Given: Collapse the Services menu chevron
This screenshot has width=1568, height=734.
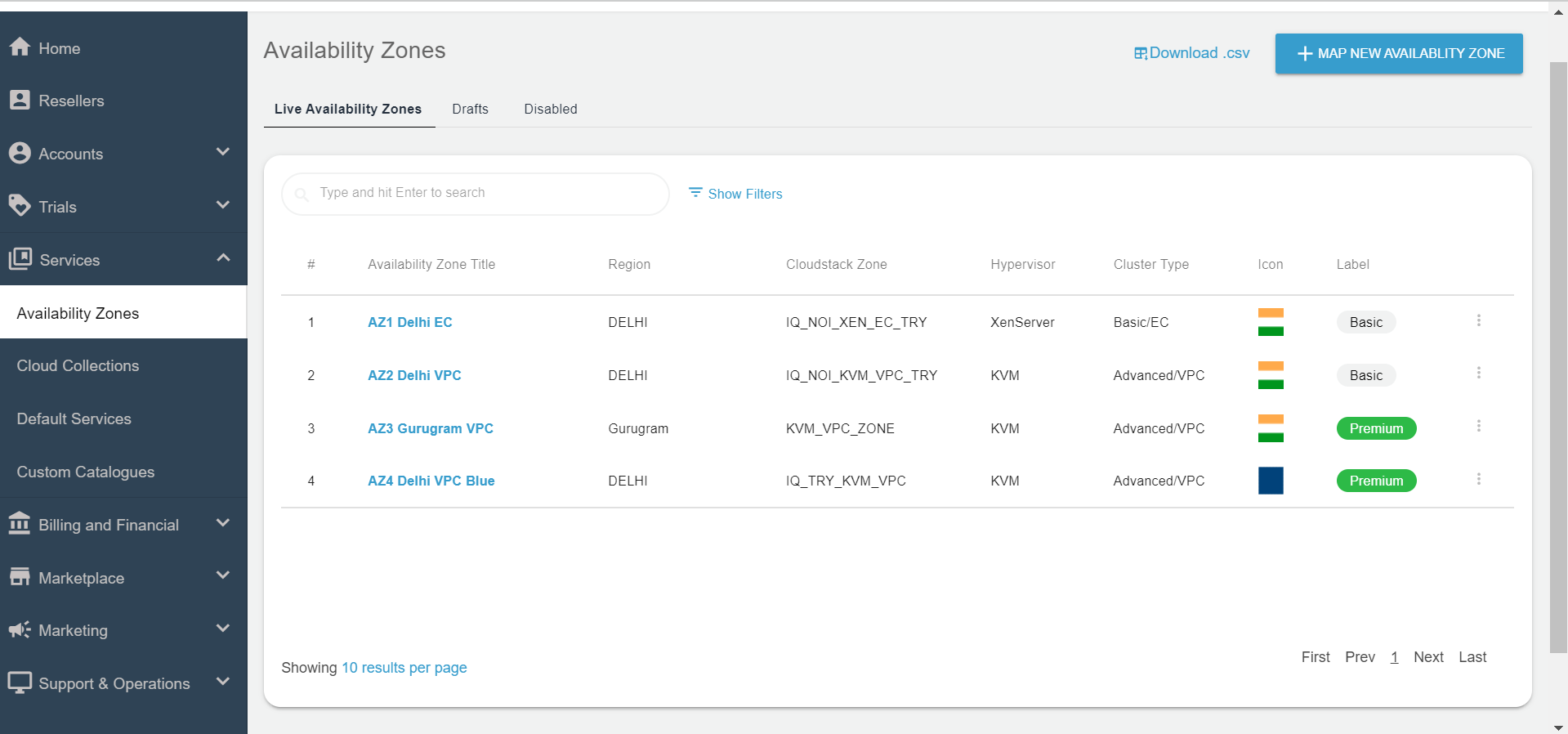Looking at the screenshot, I should click(222, 258).
